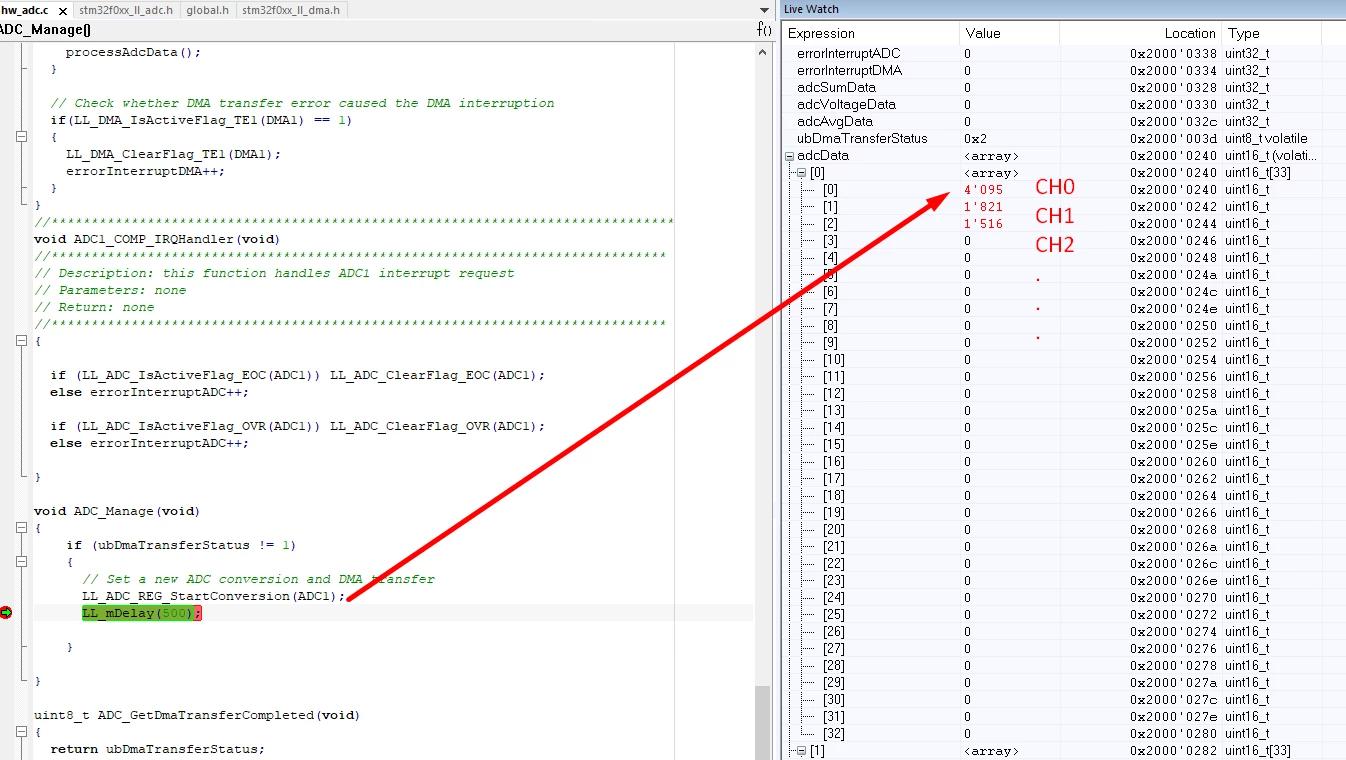Select array element [10] row
The width and height of the screenshot is (1346, 760).
click(x=1064, y=360)
